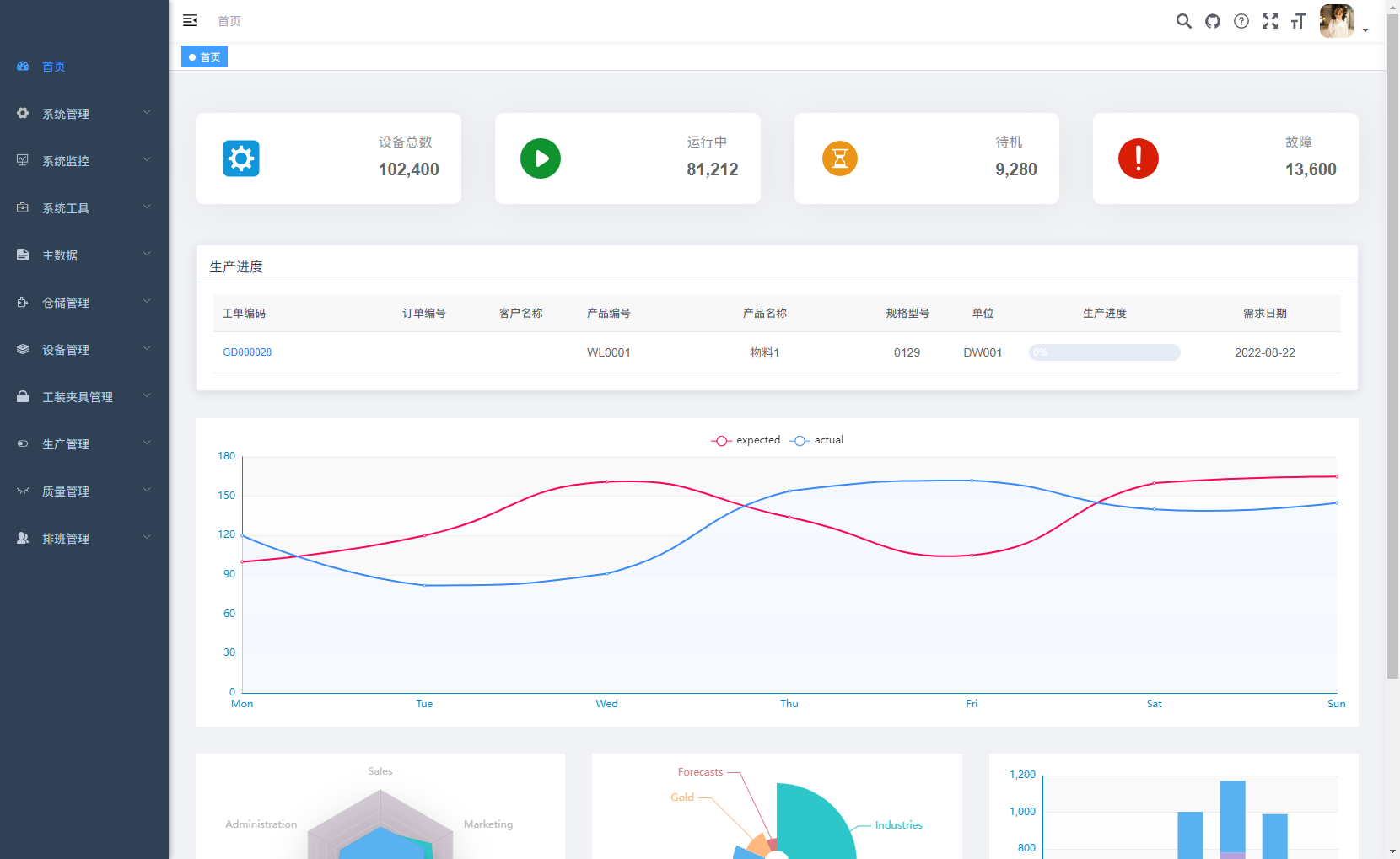Click the 9,280 standby value
Viewport: 1400px width, 859px height.
(1016, 169)
